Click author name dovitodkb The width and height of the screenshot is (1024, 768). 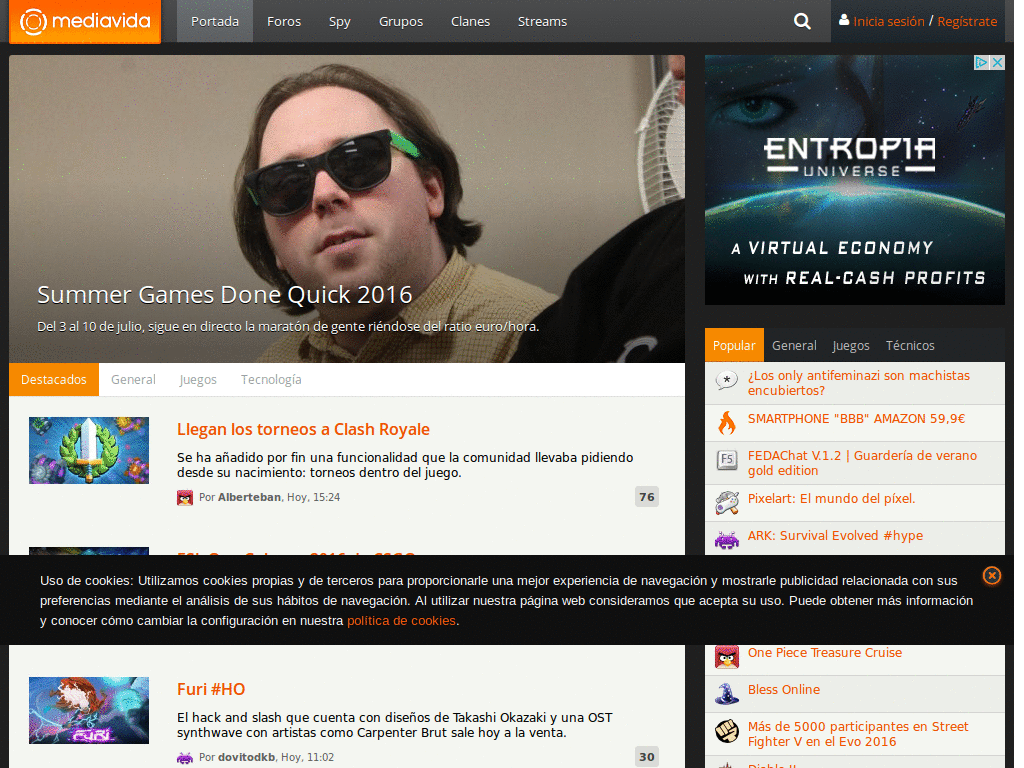click(246, 757)
